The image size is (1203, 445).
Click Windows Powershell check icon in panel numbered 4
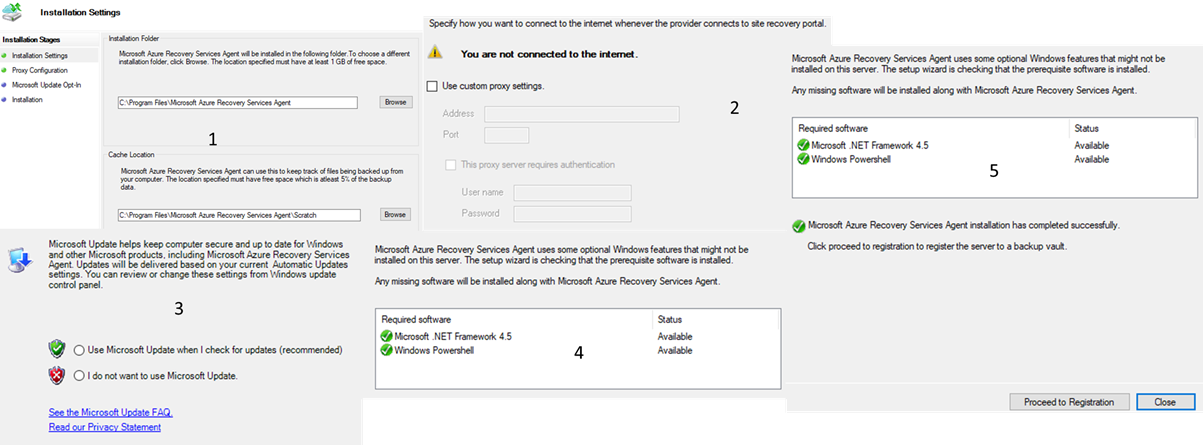click(x=386, y=350)
